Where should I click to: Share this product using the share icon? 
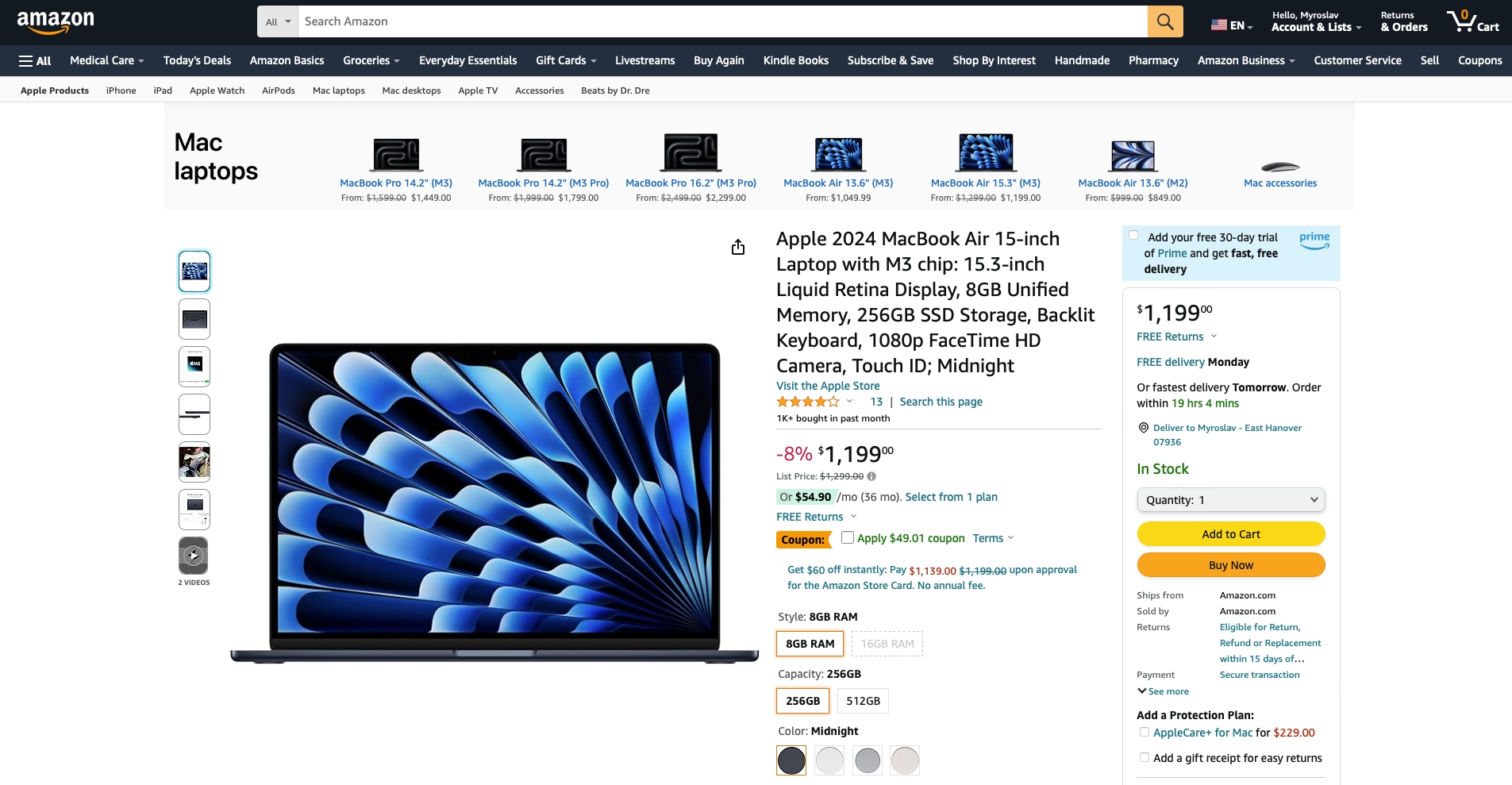738,247
